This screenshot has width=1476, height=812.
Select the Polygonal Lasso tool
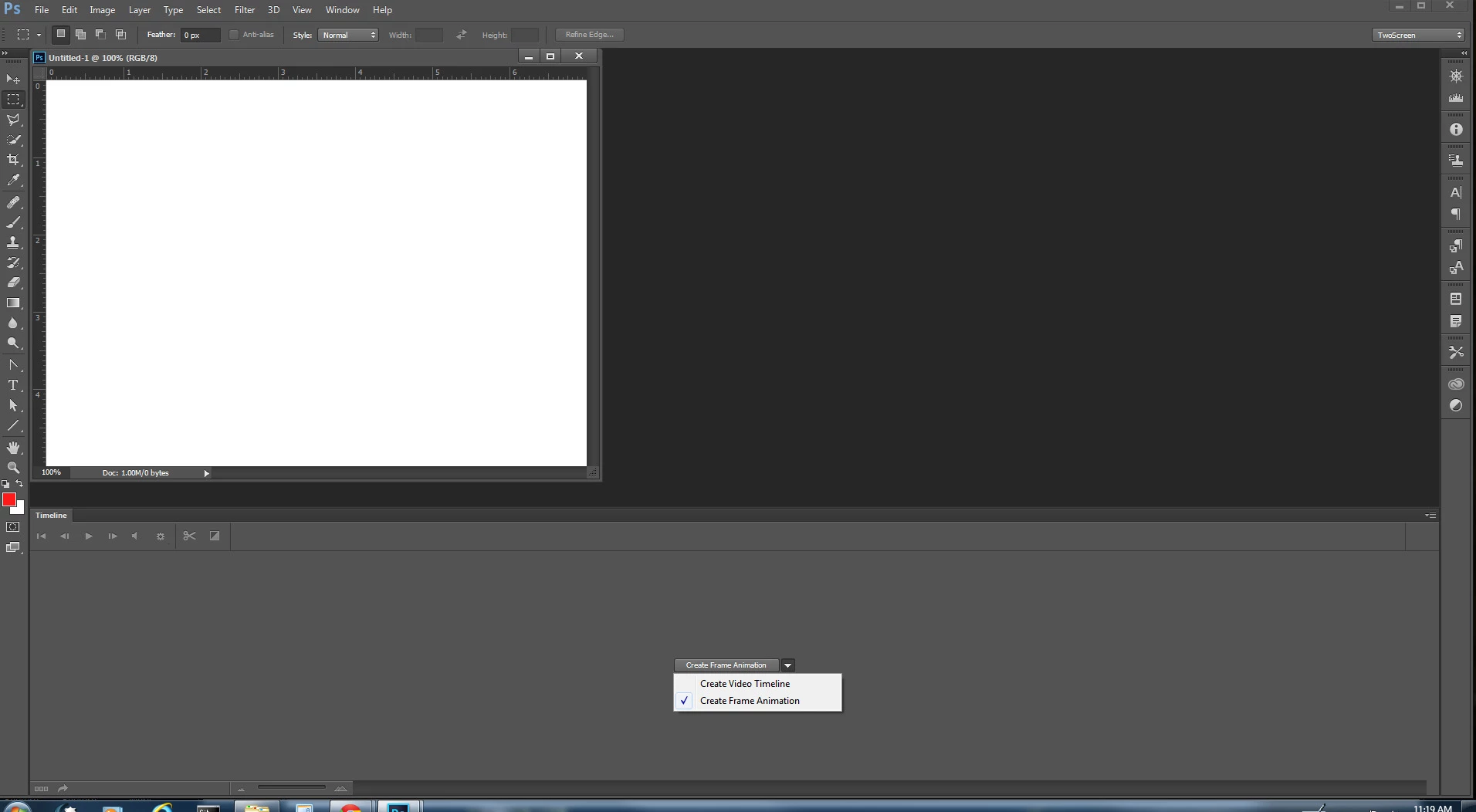pos(13,120)
